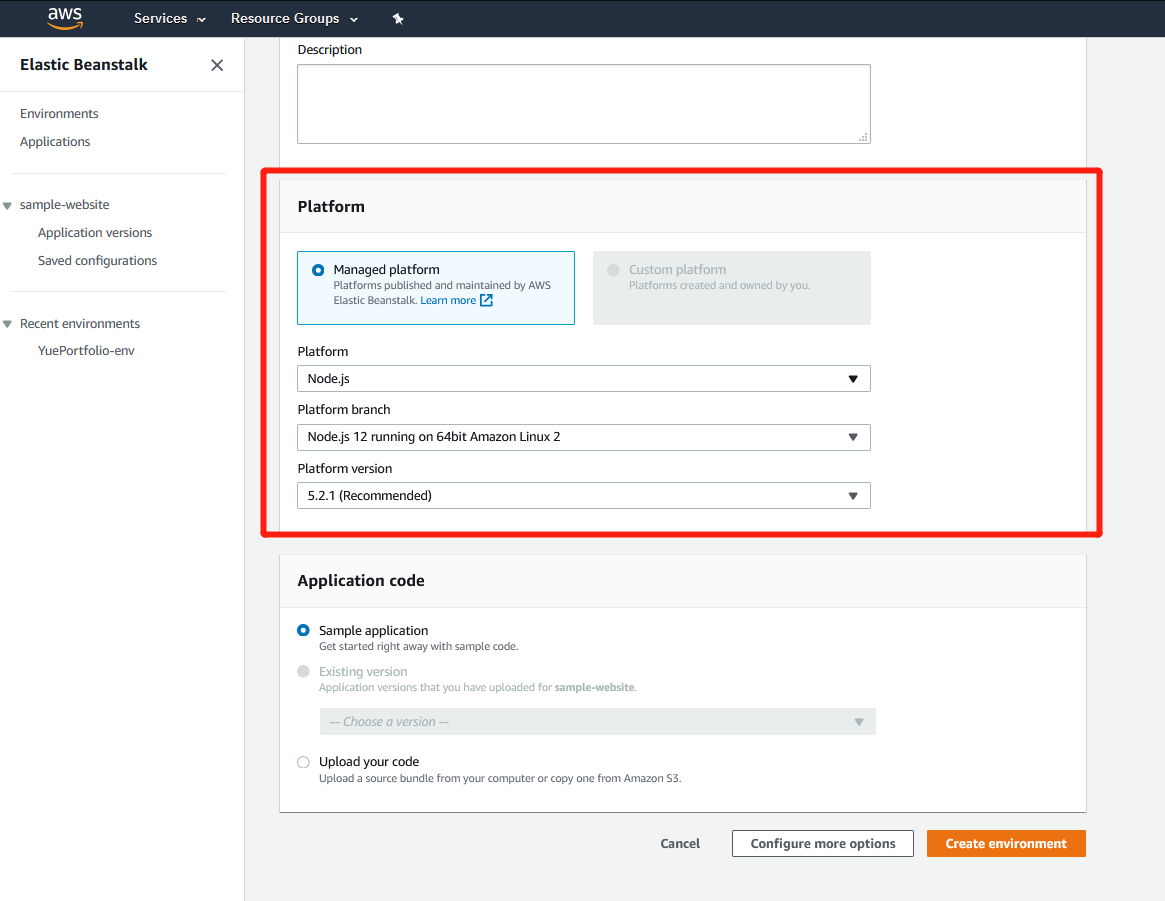Click inside the Description text area
The width and height of the screenshot is (1165, 901).
584,104
